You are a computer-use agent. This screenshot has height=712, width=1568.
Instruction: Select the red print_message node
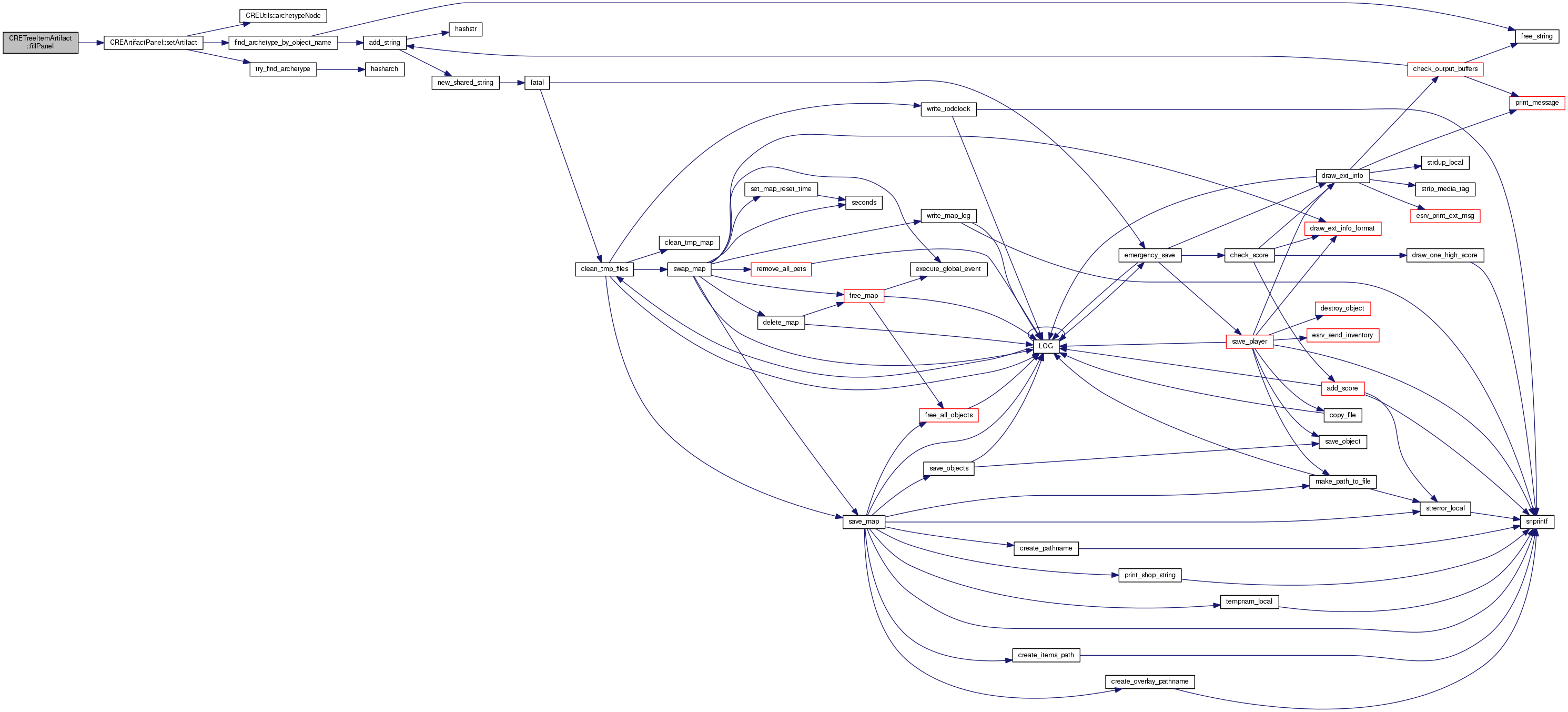1536,102
